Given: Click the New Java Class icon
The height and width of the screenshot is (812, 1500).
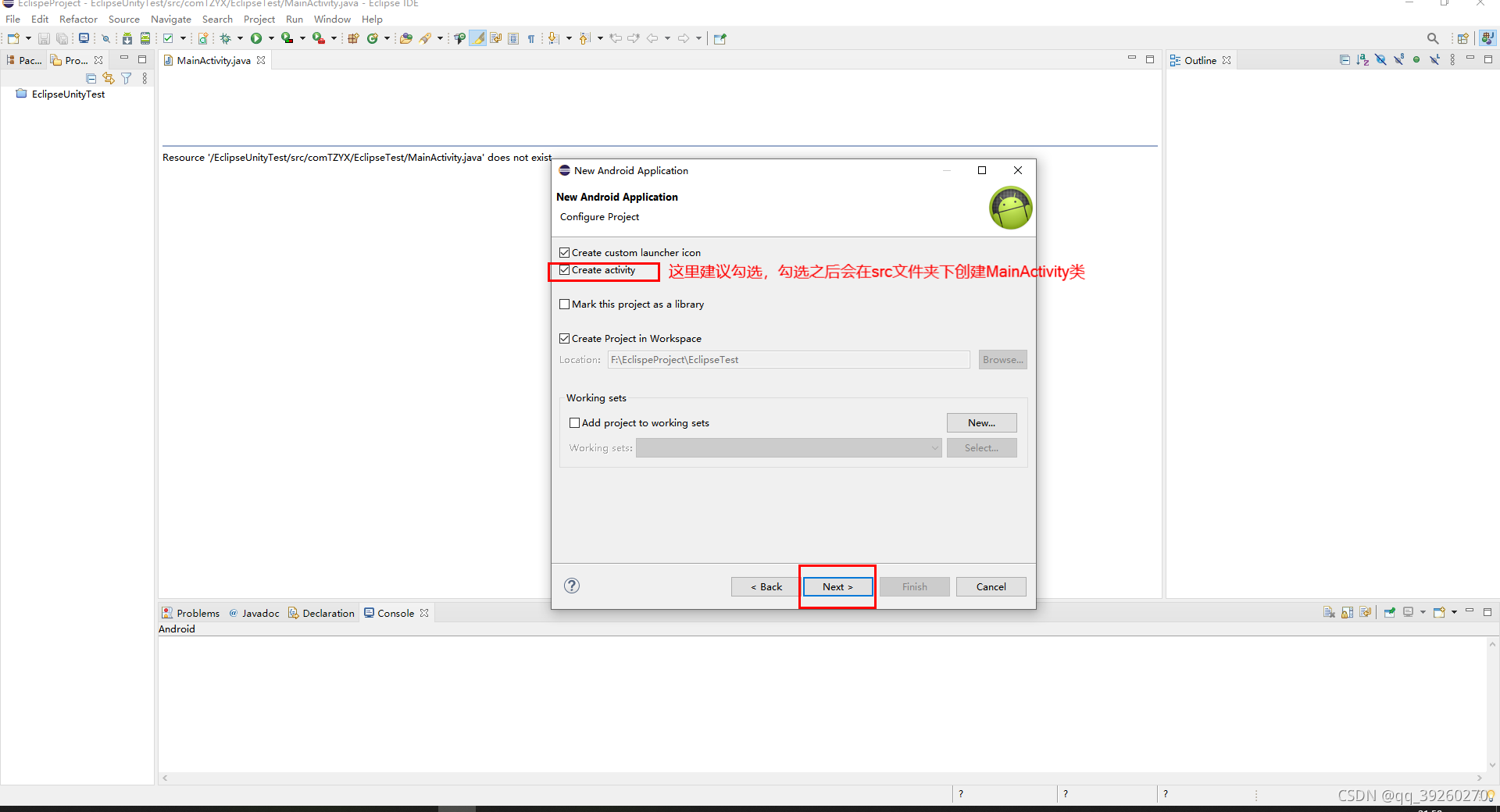Looking at the screenshot, I should (x=373, y=38).
